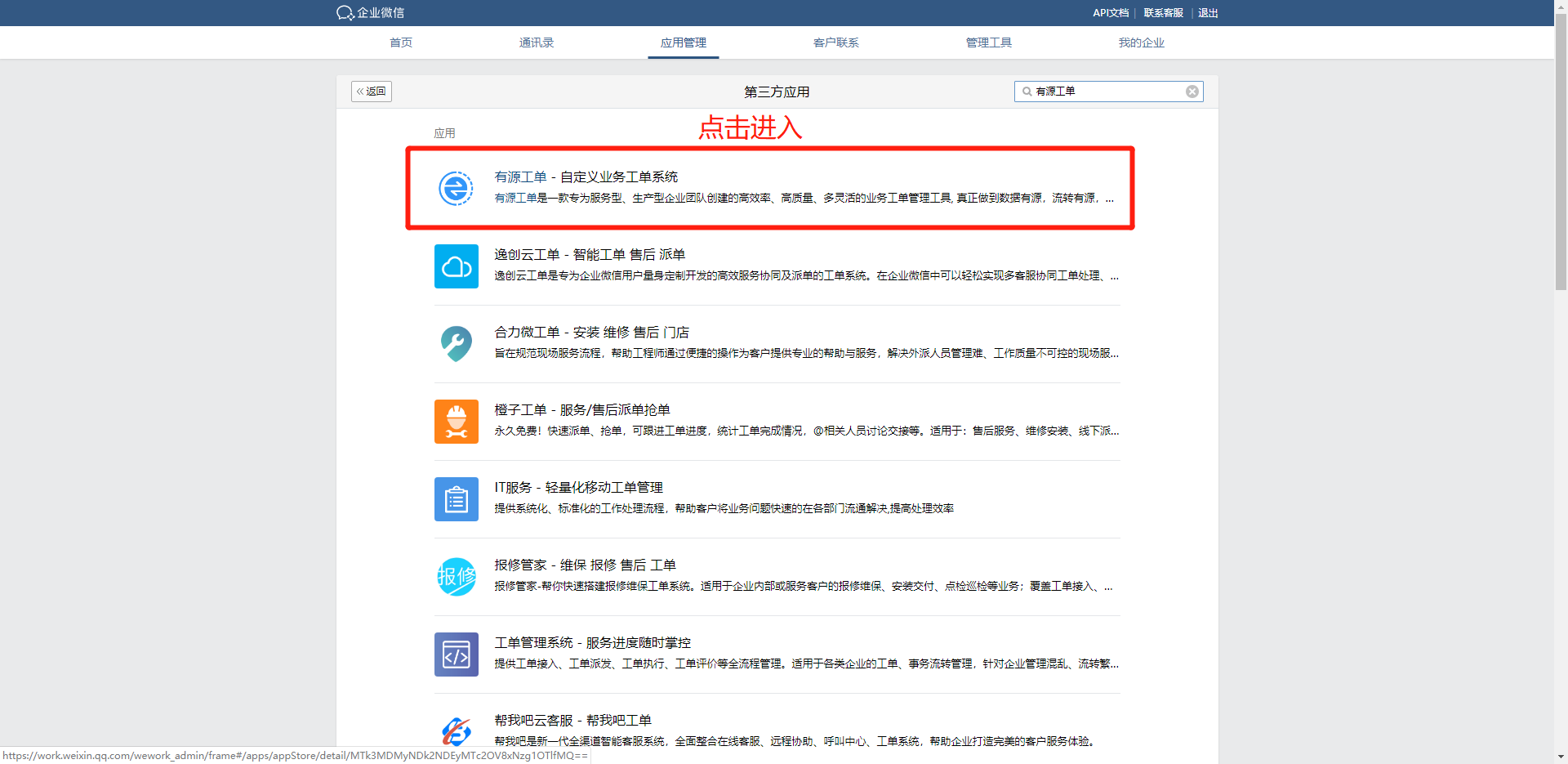Image resolution: width=1568 pixels, height=764 pixels.
Task: Open the 报修管家 round icon
Action: tap(456, 577)
